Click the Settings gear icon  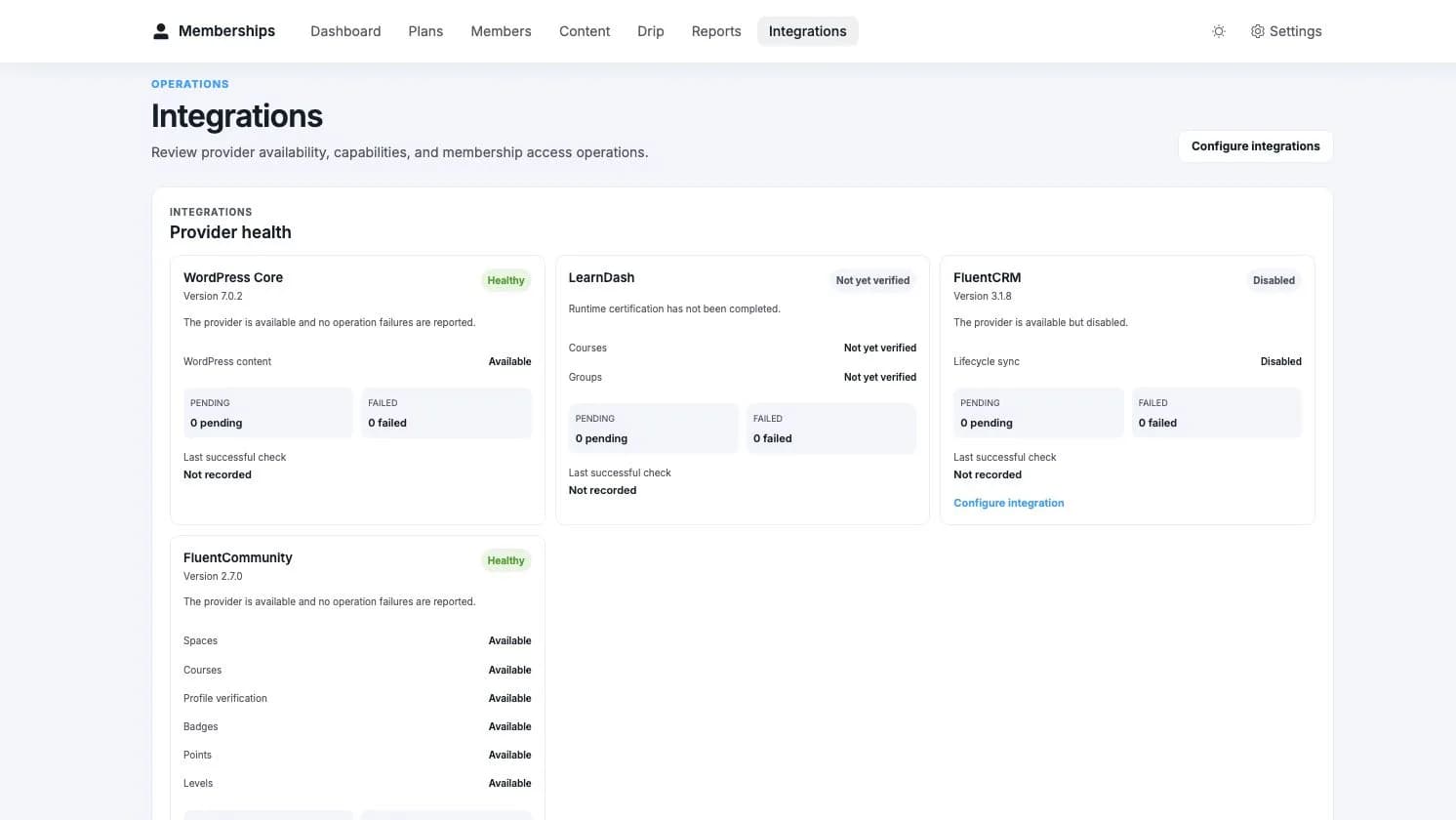pos(1258,31)
